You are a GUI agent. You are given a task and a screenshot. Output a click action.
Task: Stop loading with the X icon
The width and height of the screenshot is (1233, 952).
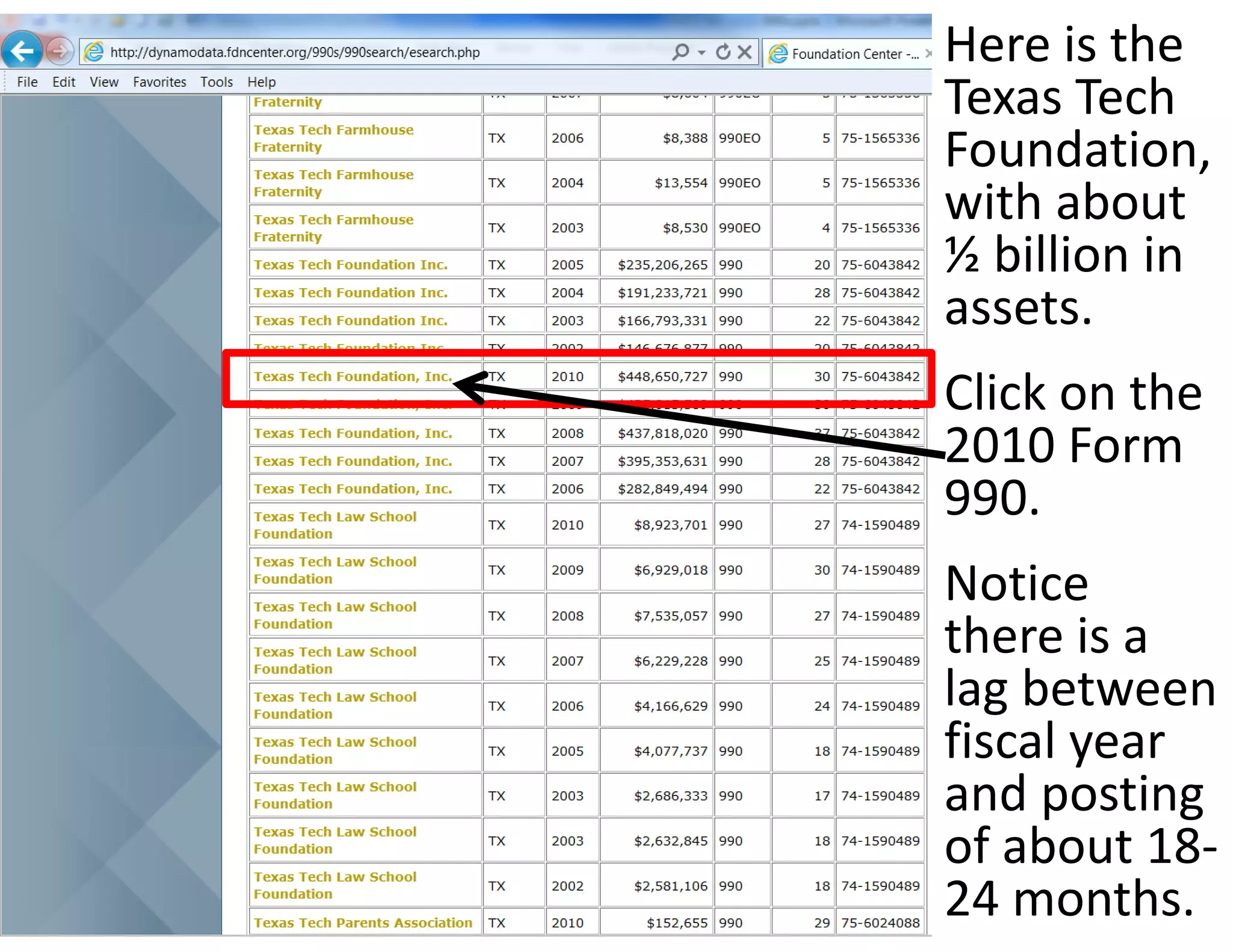(x=745, y=52)
